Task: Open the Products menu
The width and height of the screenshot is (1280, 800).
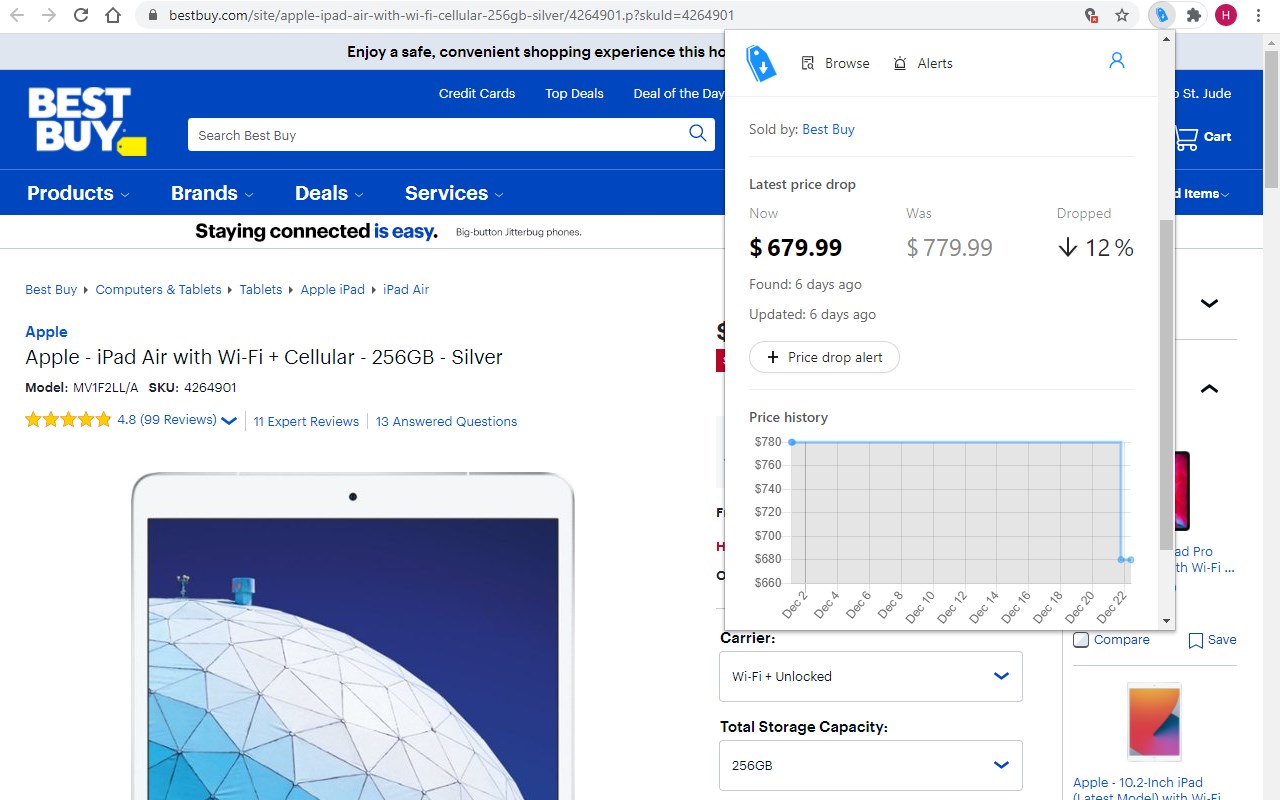Action: pyautogui.click(x=78, y=193)
